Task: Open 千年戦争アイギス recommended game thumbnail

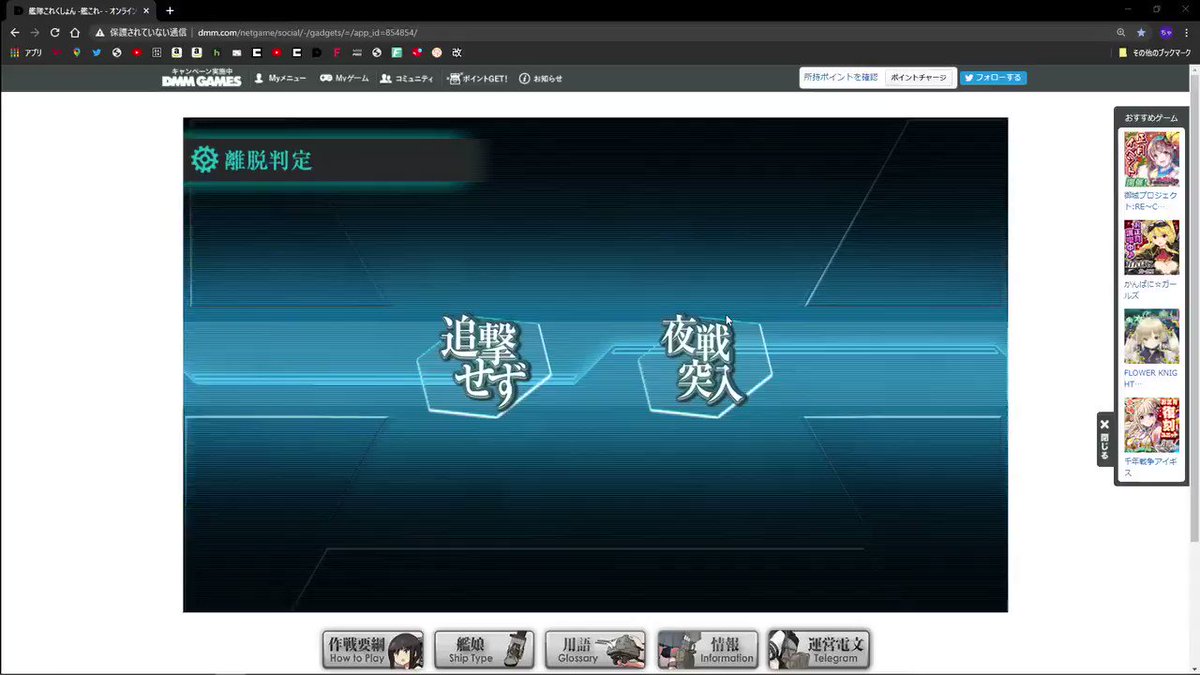Action: [1152, 426]
